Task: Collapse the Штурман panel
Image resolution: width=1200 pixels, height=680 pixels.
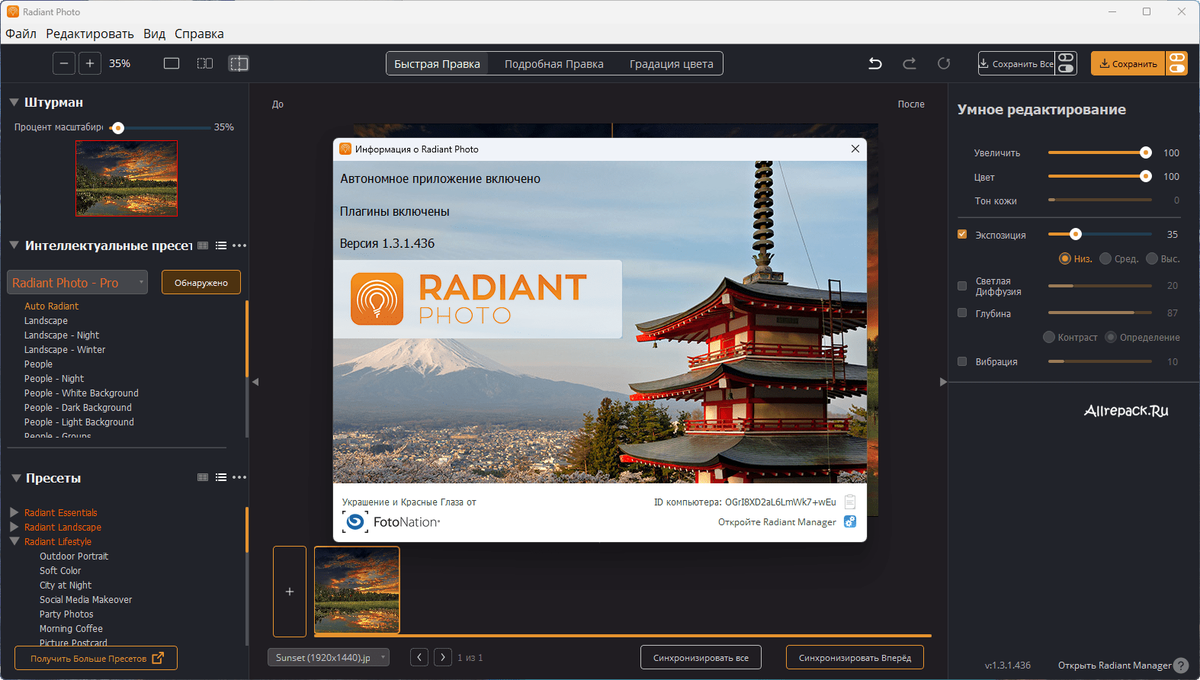Action: pyautogui.click(x=14, y=102)
